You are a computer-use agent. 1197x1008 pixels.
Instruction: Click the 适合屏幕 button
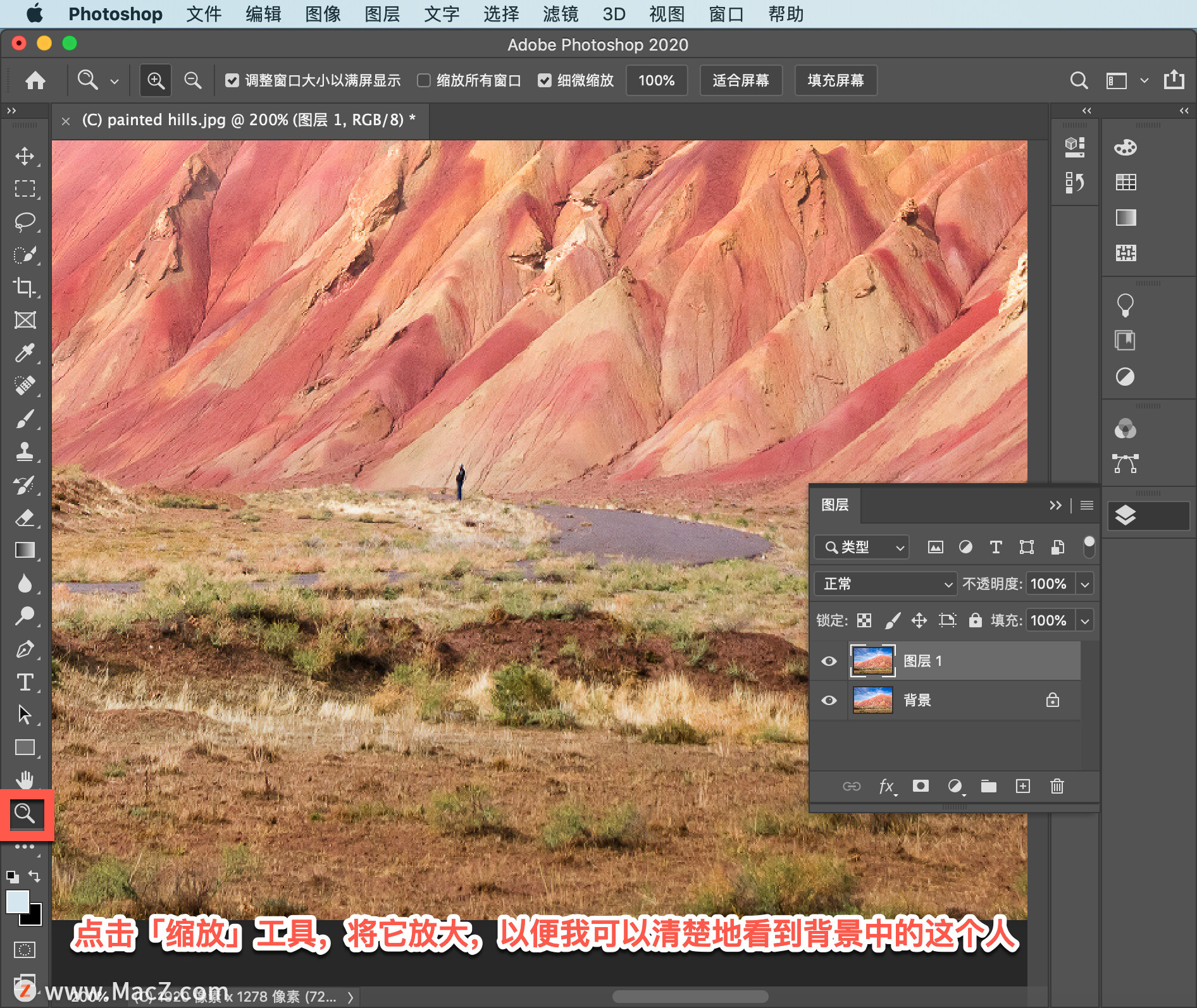(x=741, y=80)
